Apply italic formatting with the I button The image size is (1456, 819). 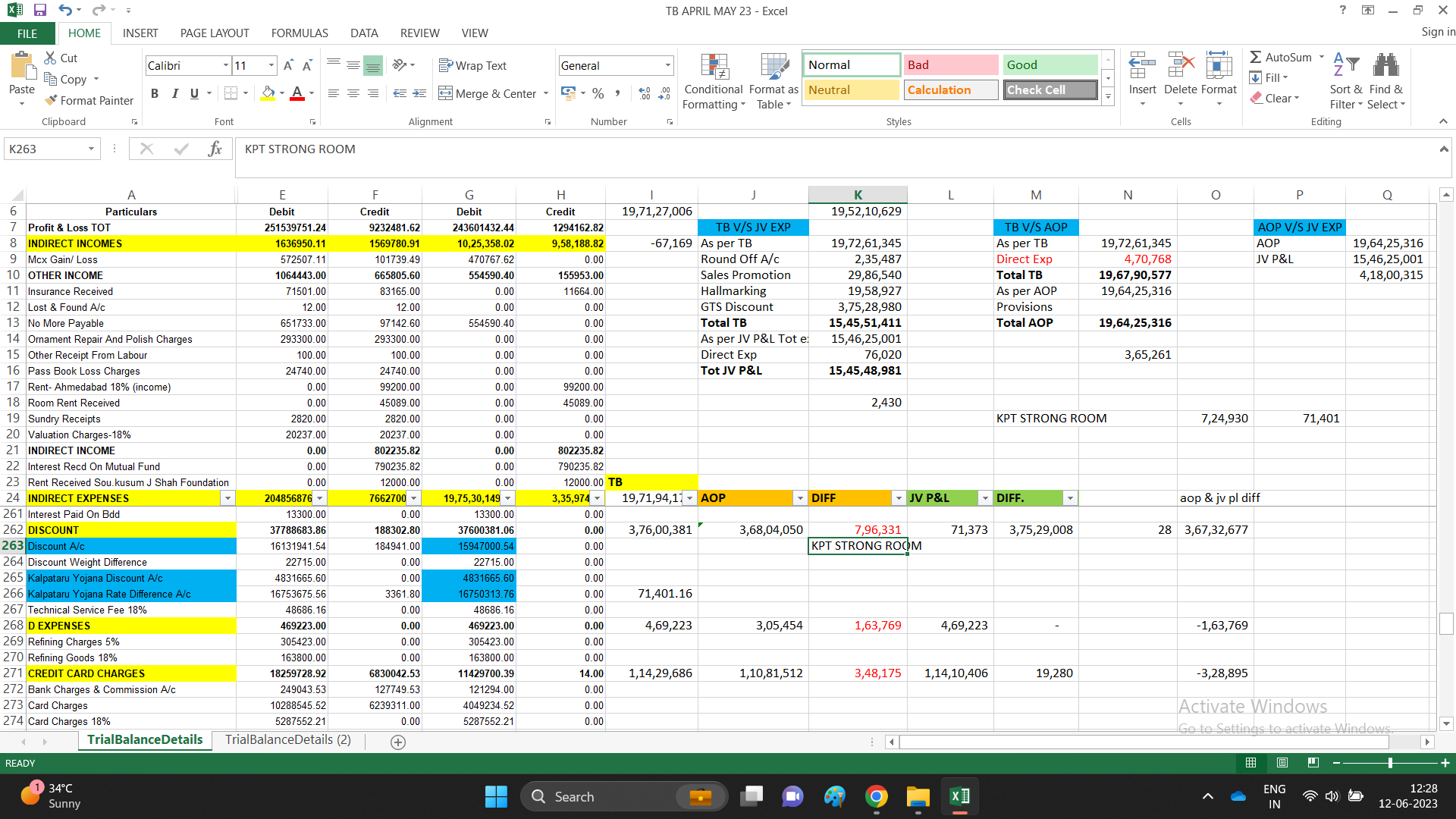174,93
